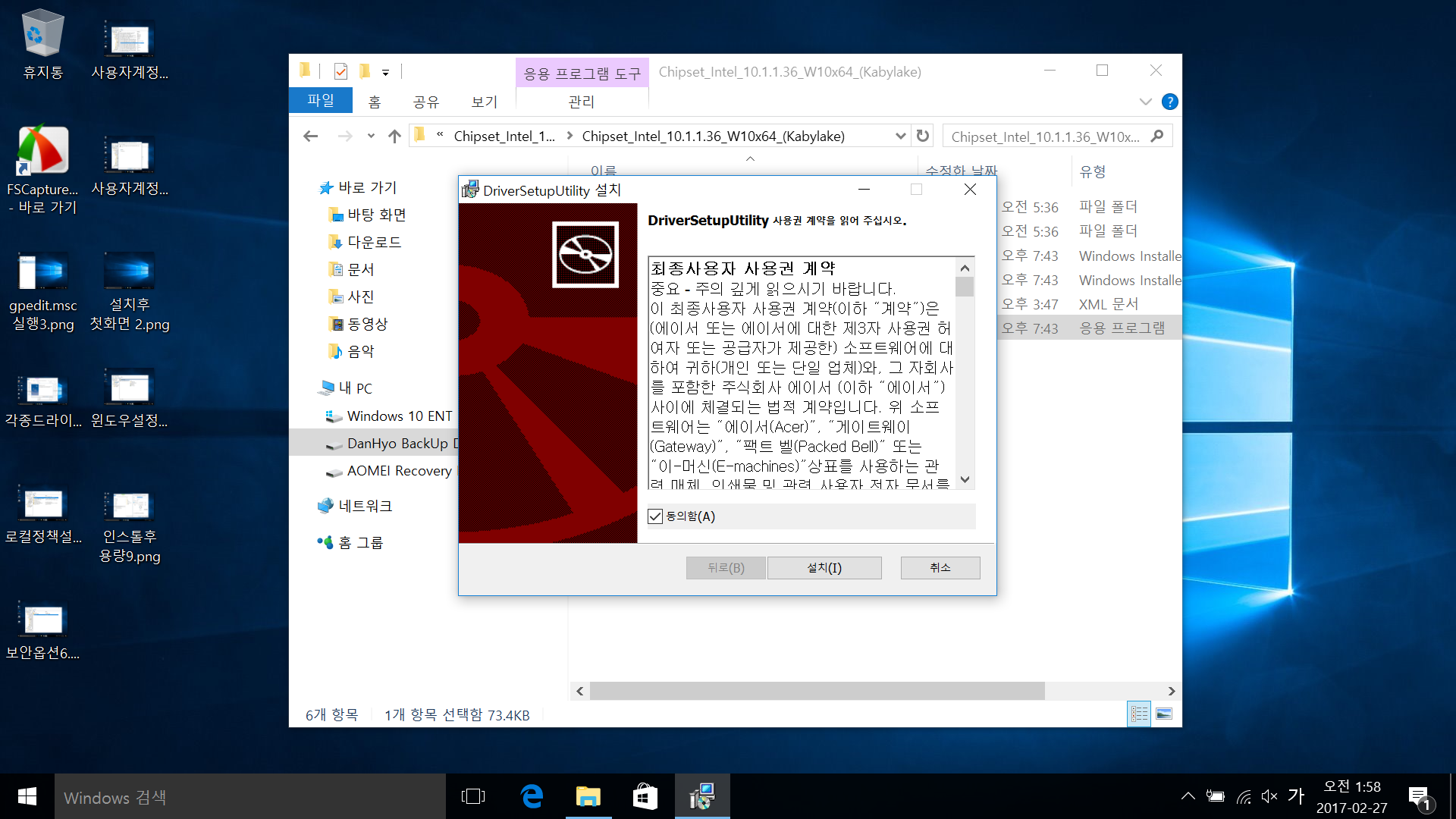The image size is (1456, 819).
Task: Click the 설치(I) install button
Action: click(824, 567)
